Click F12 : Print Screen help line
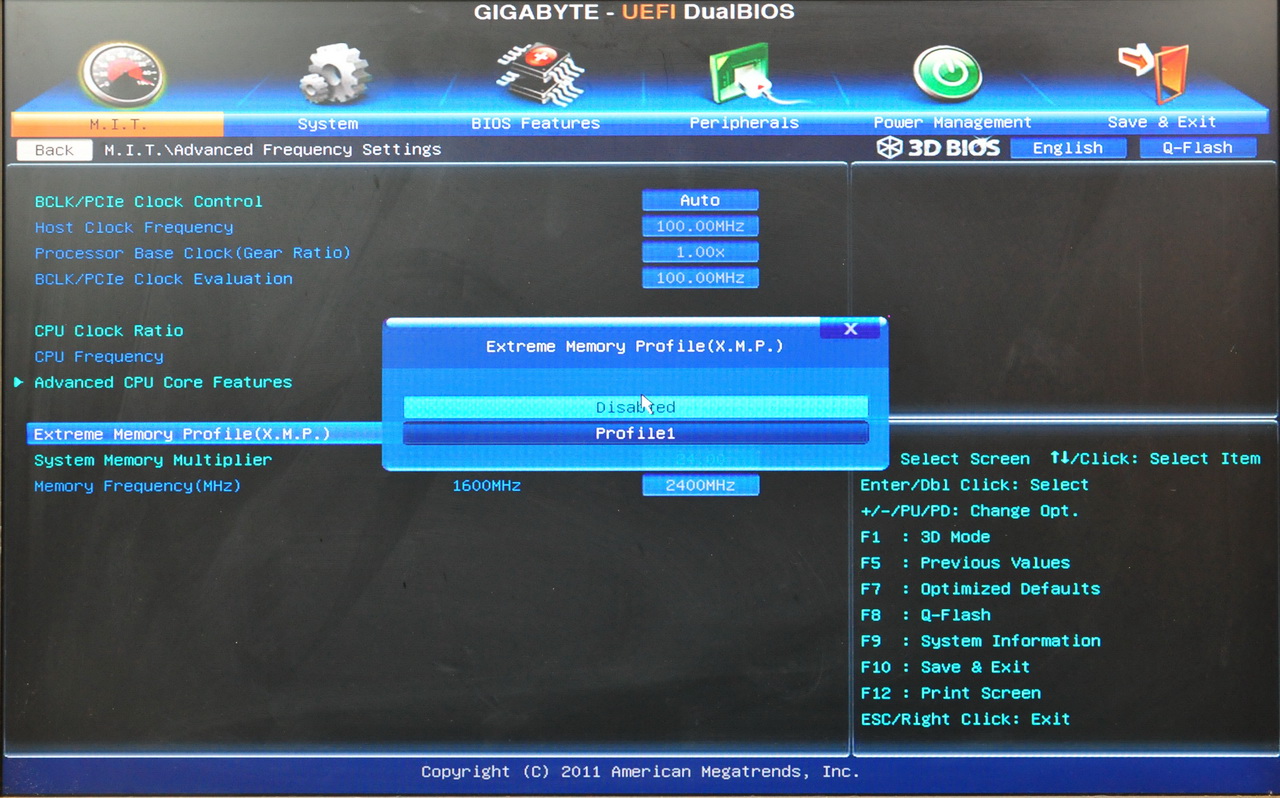The image size is (1280, 798). tap(951, 693)
